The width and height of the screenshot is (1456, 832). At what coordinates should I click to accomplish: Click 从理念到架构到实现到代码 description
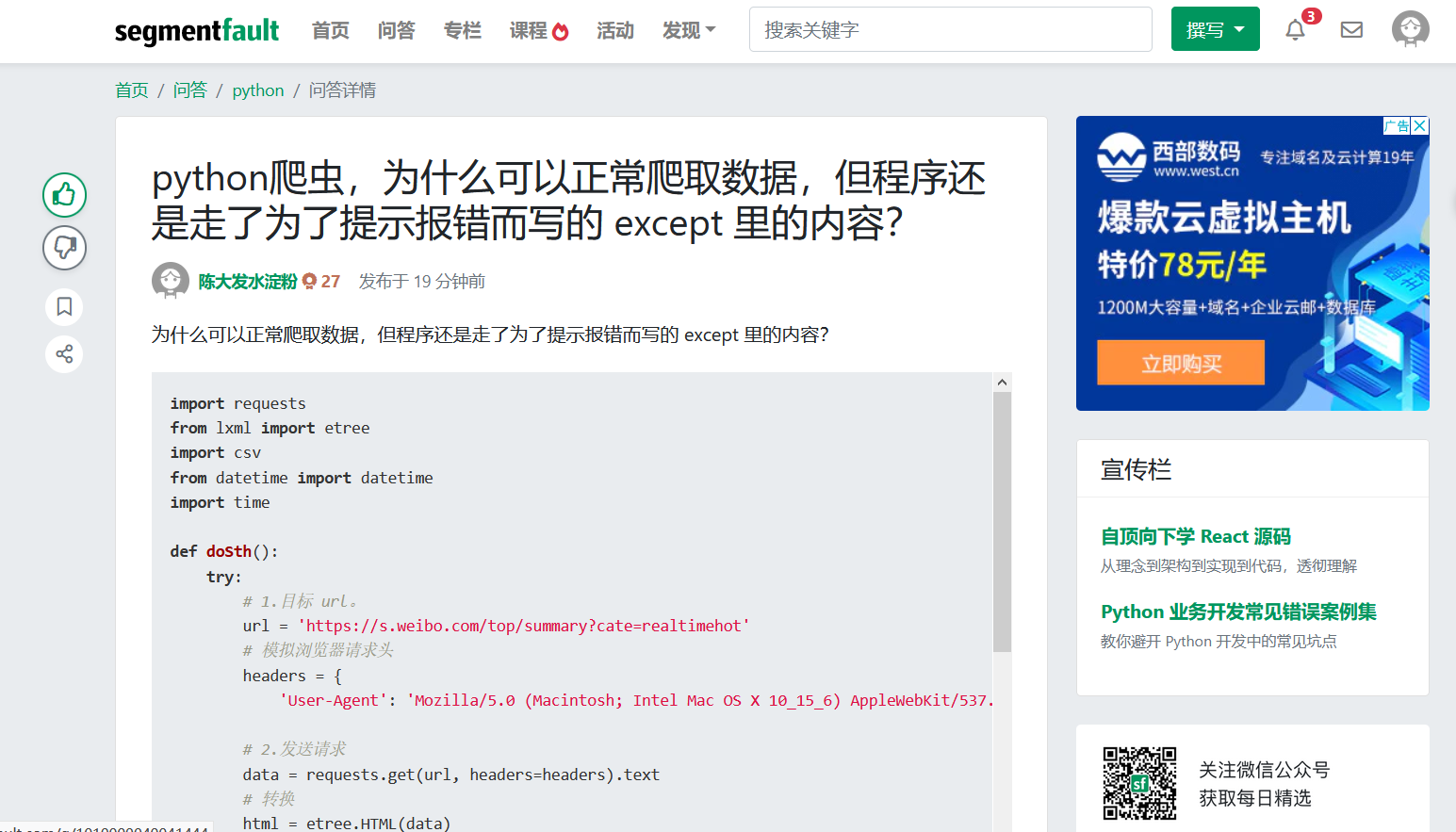(1229, 566)
